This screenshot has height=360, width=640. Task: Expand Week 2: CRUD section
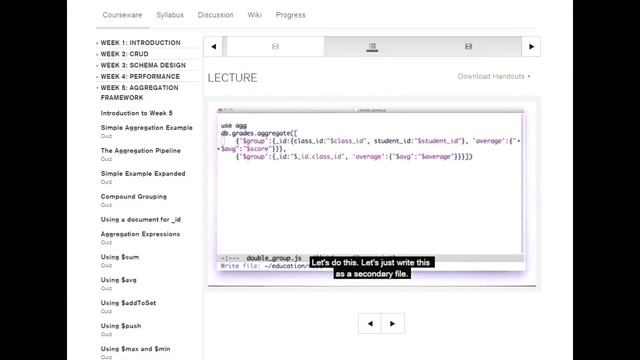124,54
